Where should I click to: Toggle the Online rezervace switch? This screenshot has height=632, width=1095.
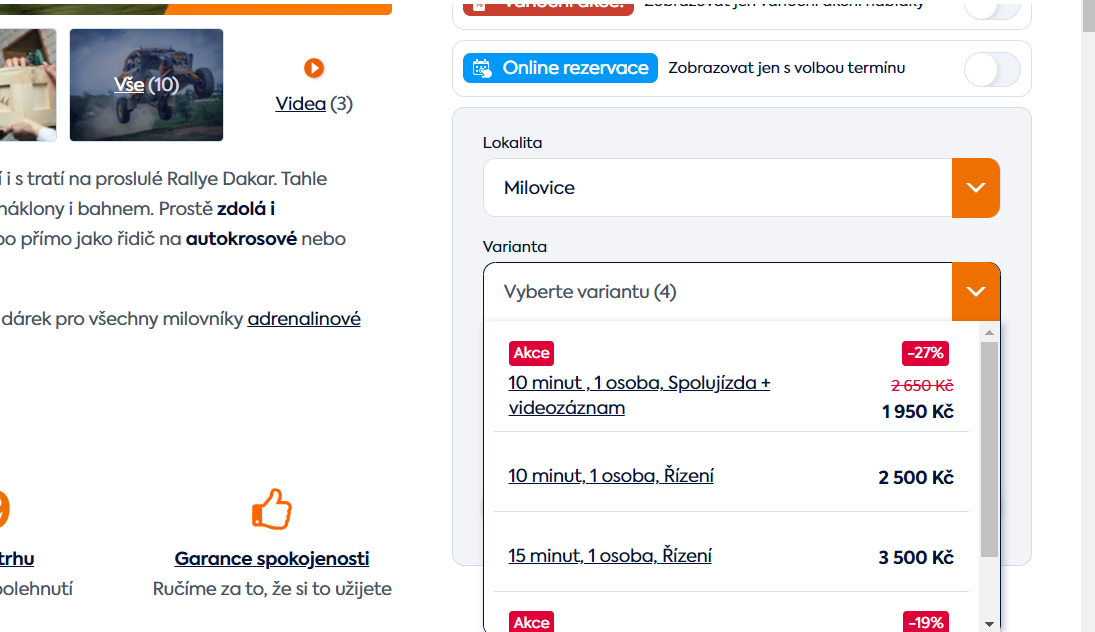pyautogui.click(x=992, y=69)
